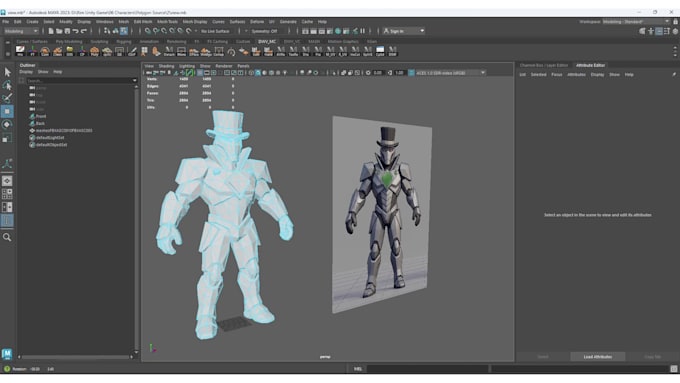The image size is (680, 383).
Task: Click the Undo arrow icon
Action: click(75, 31)
